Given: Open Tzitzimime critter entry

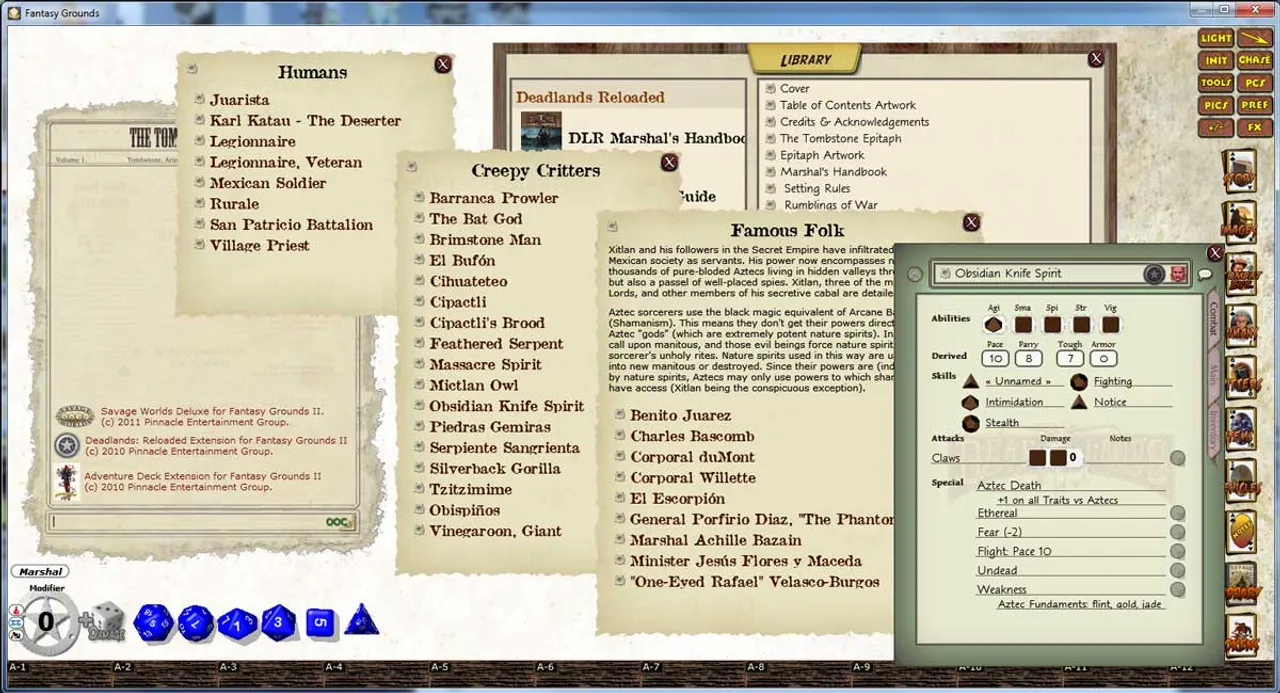Looking at the screenshot, I should click(x=470, y=490).
